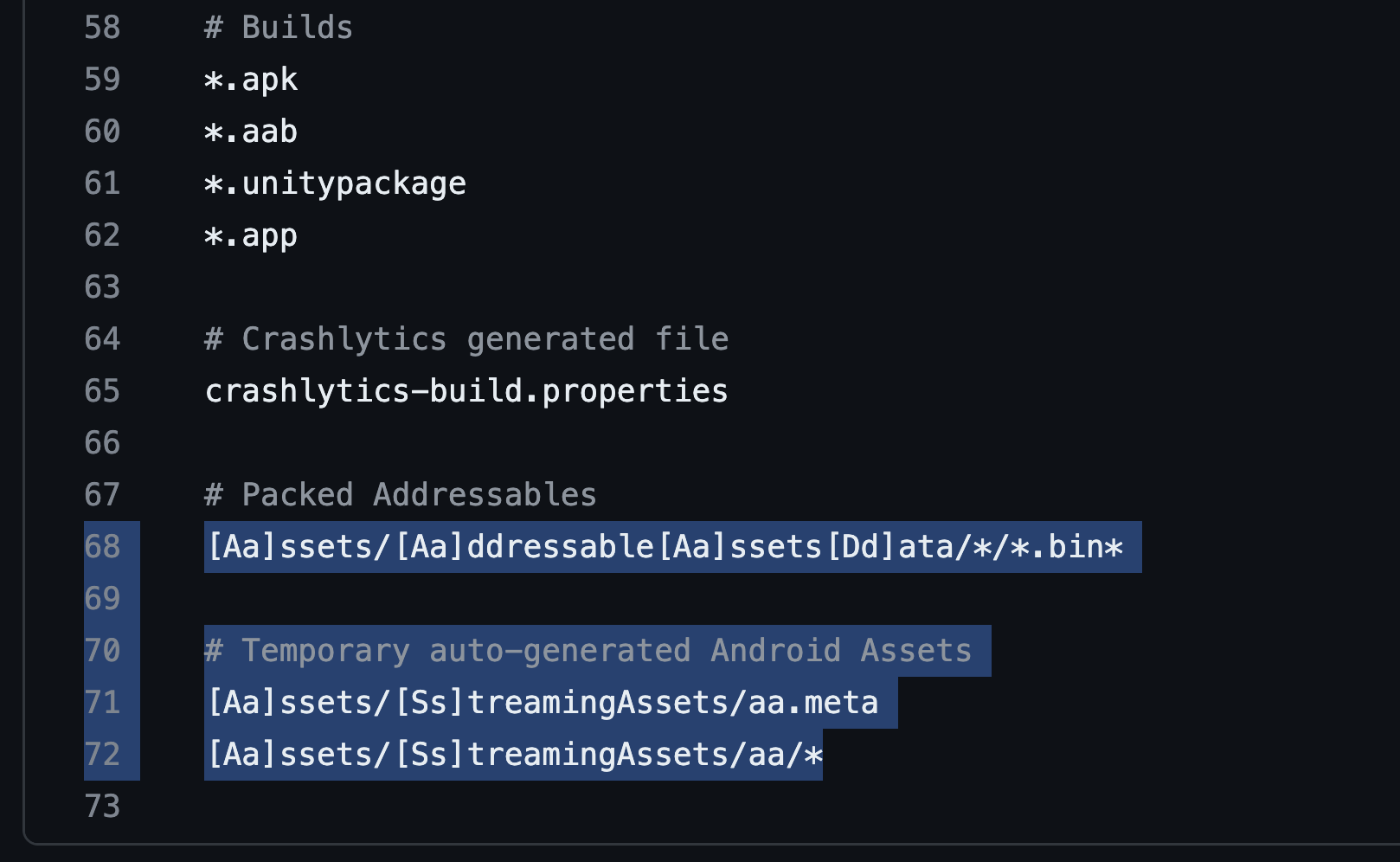This screenshot has width=1400, height=862.
Task: Select highlighted line number 68
Action: [x=102, y=547]
